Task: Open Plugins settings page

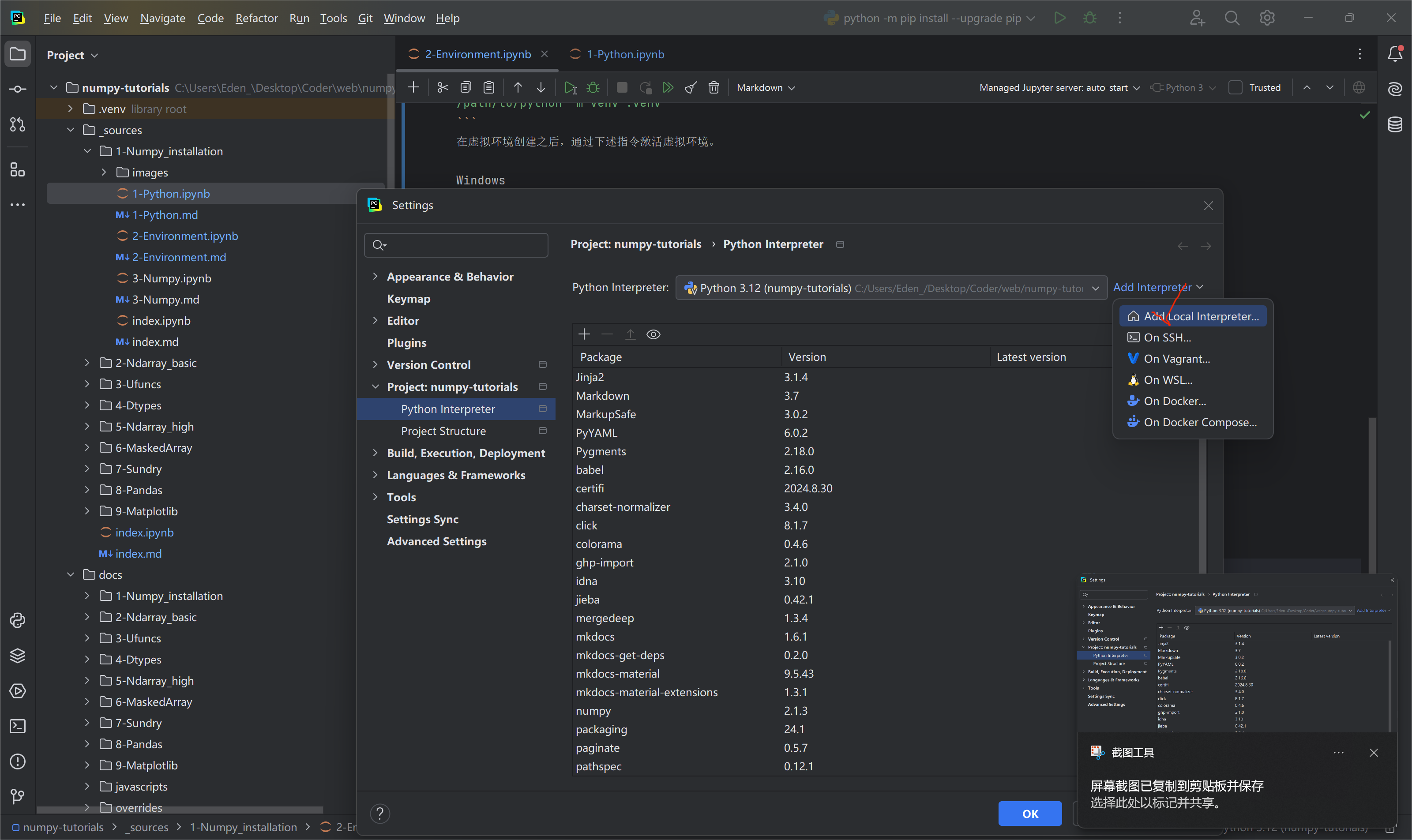Action: [x=406, y=343]
